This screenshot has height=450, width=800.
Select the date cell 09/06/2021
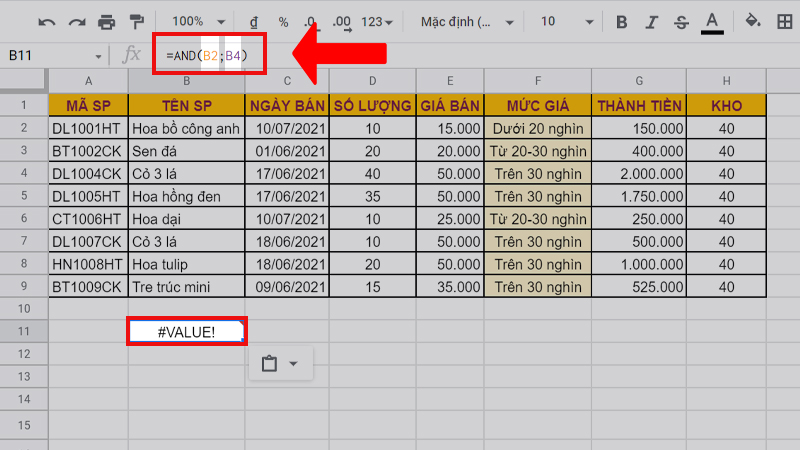point(287,286)
